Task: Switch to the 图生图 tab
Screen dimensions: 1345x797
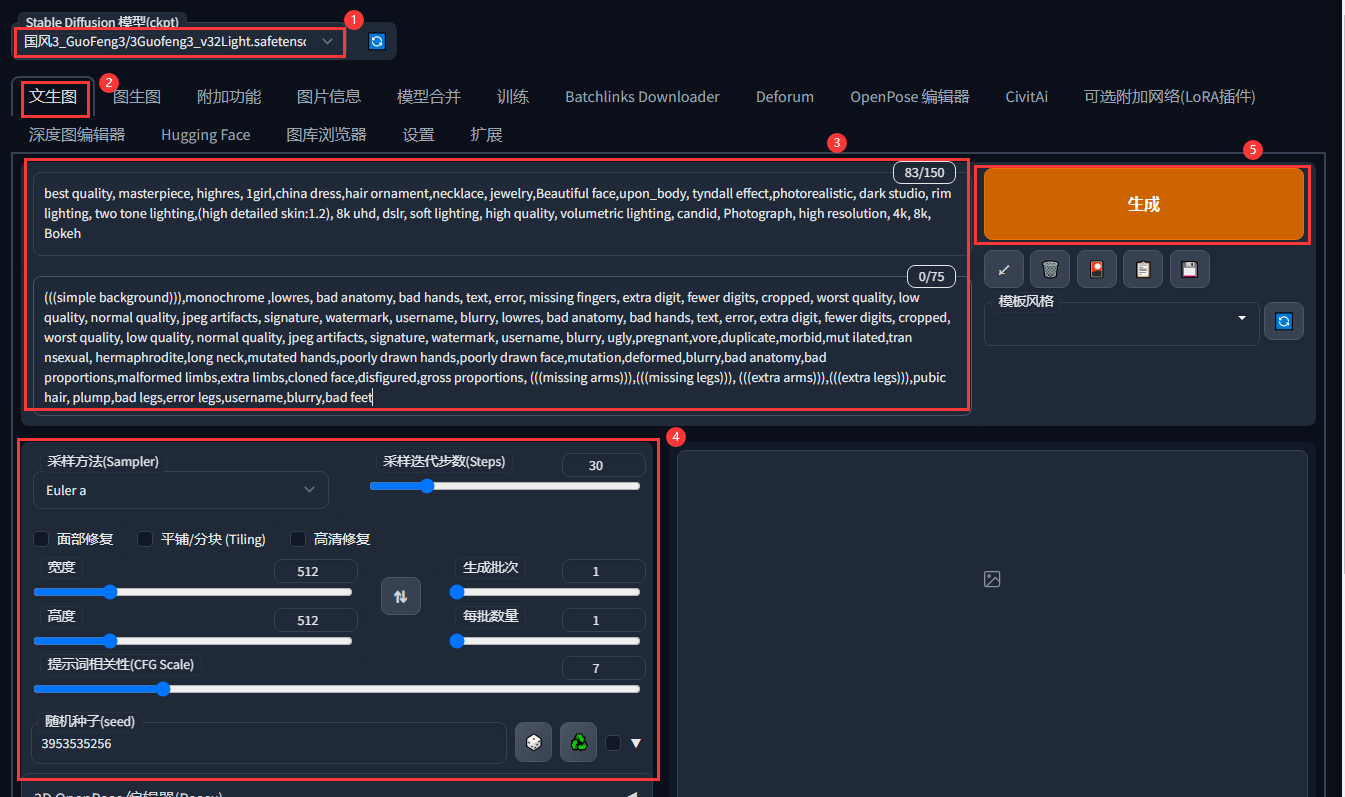Action: [x=137, y=97]
